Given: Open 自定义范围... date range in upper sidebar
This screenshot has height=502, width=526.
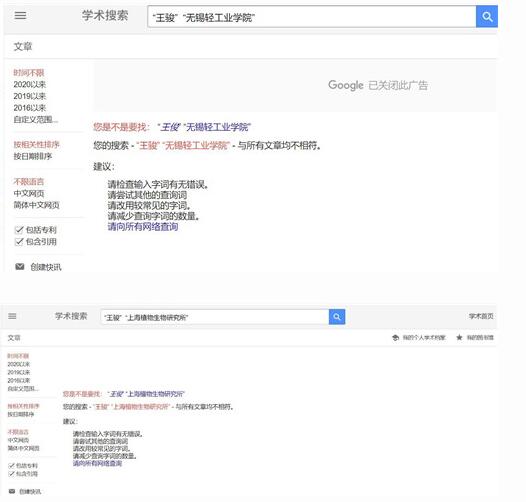Looking at the screenshot, I should click(x=36, y=119).
